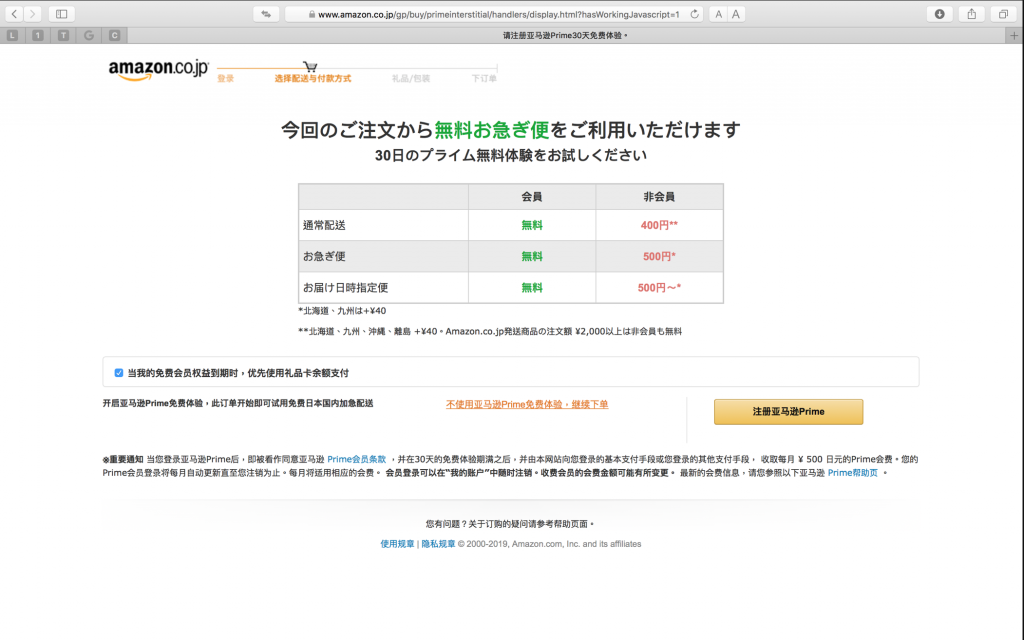The height and width of the screenshot is (640, 1024).
Task: Open the 'G' favorites bar shortcut
Action: click(89, 35)
